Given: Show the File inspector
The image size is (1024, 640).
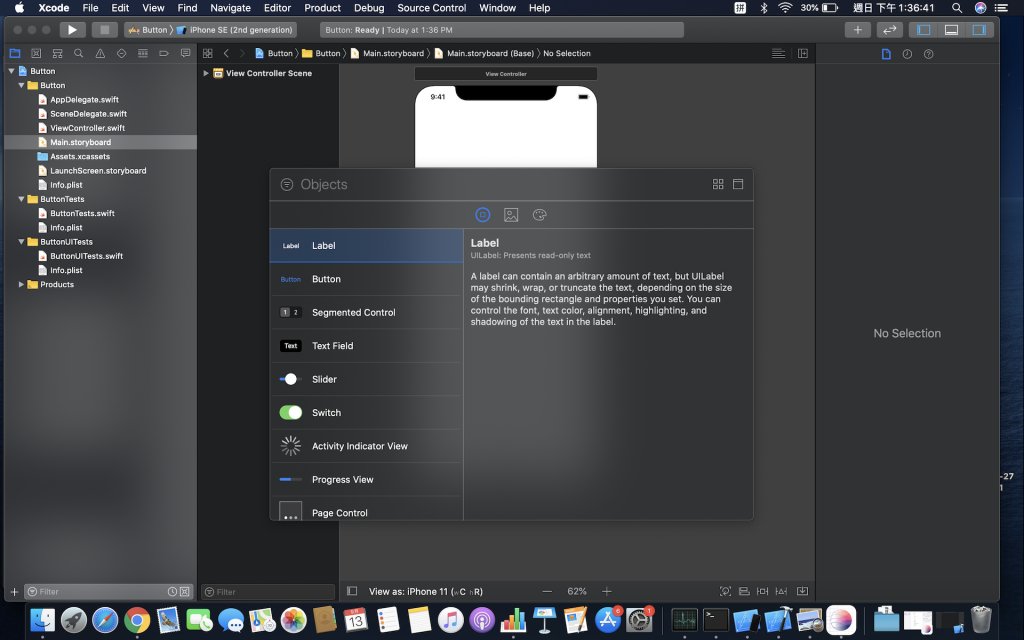Looking at the screenshot, I should click(x=886, y=54).
